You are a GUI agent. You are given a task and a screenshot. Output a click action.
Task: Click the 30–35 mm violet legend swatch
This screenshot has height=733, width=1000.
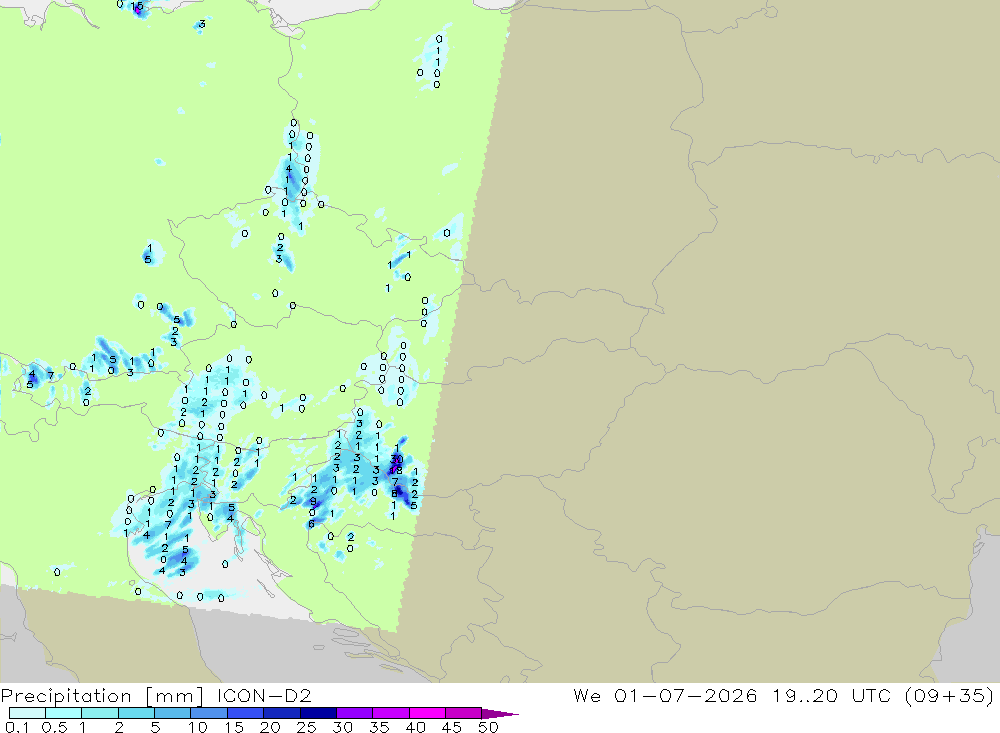(354, 713)
